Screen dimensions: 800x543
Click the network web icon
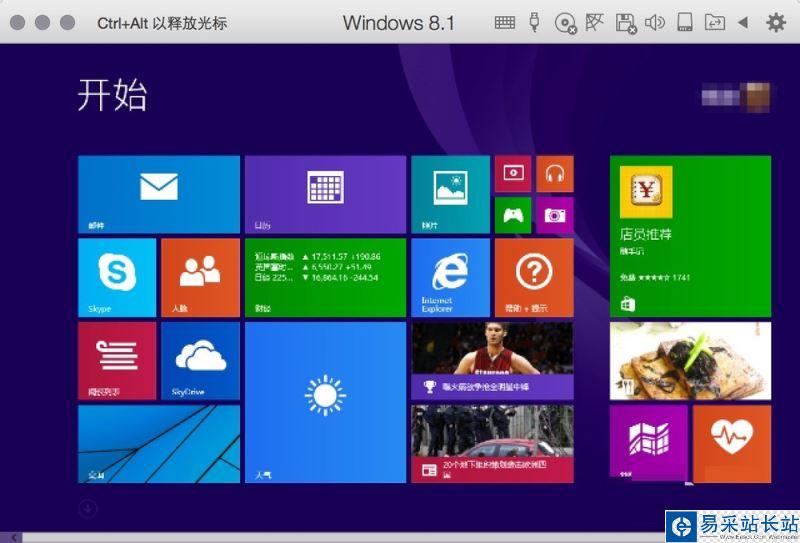coord(594,22)
